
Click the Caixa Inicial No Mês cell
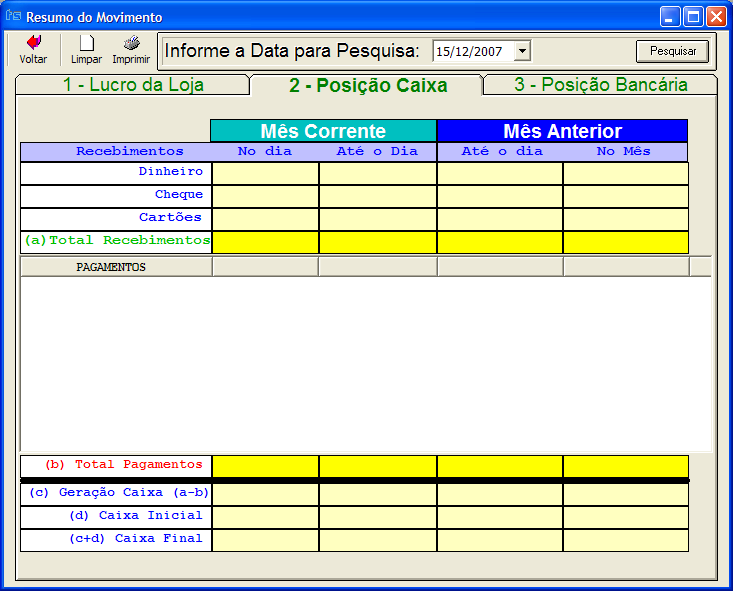tap(626, 518)
